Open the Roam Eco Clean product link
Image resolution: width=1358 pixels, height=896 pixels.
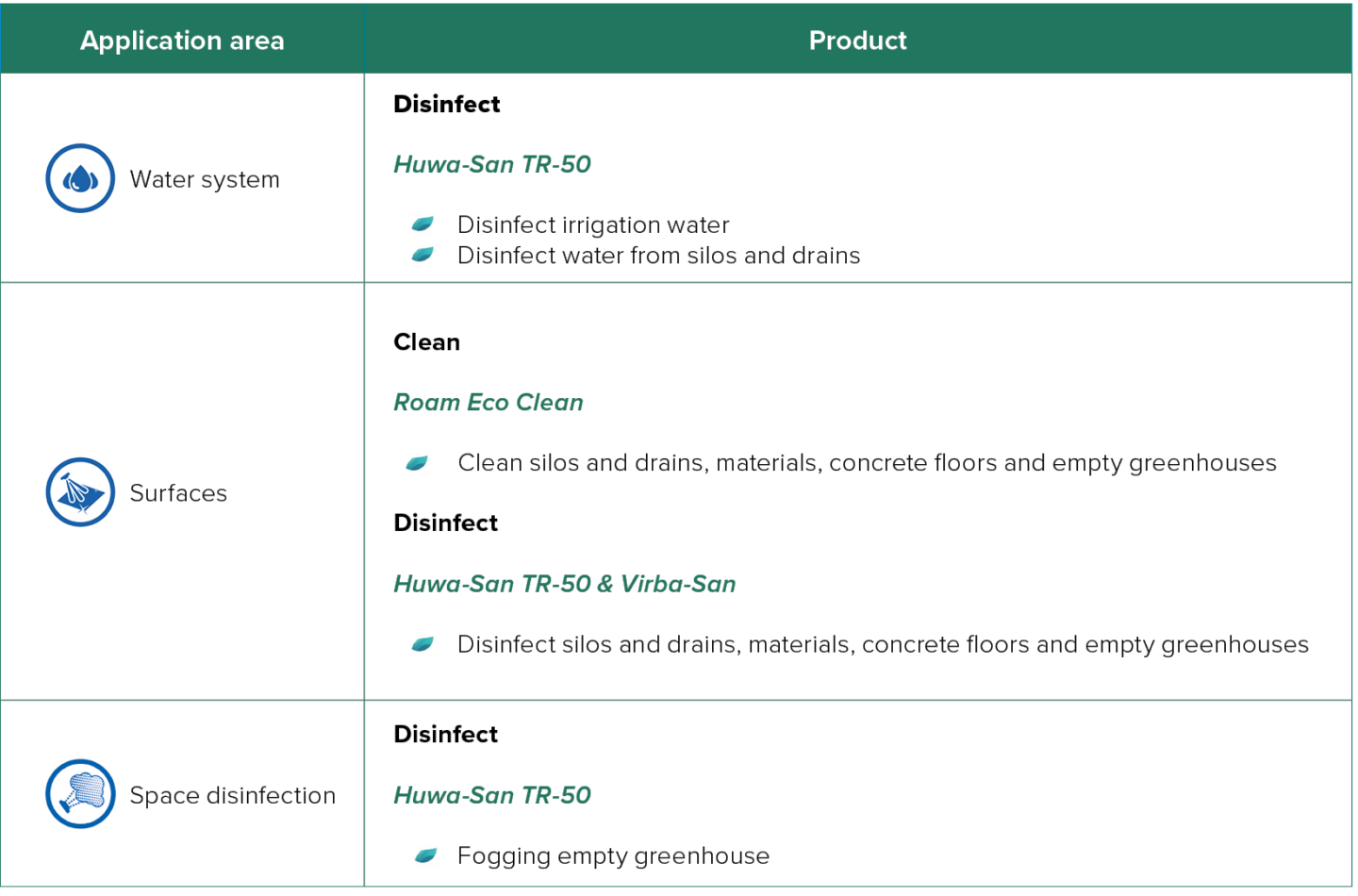[x=489, y=403]
